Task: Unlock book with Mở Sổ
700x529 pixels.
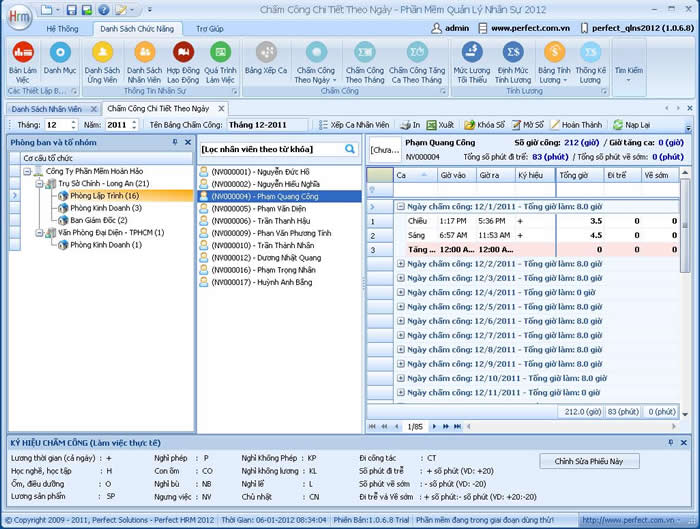Action: (x=528, y=125)
